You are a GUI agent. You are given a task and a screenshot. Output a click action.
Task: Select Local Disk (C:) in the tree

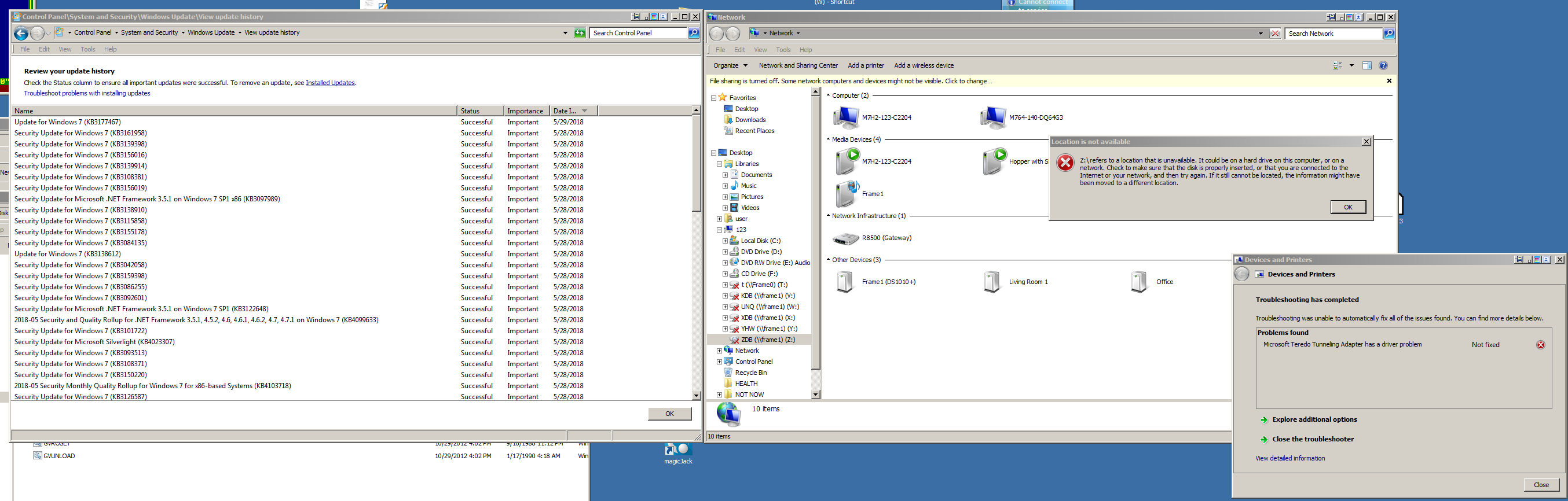tap(760, 241)
